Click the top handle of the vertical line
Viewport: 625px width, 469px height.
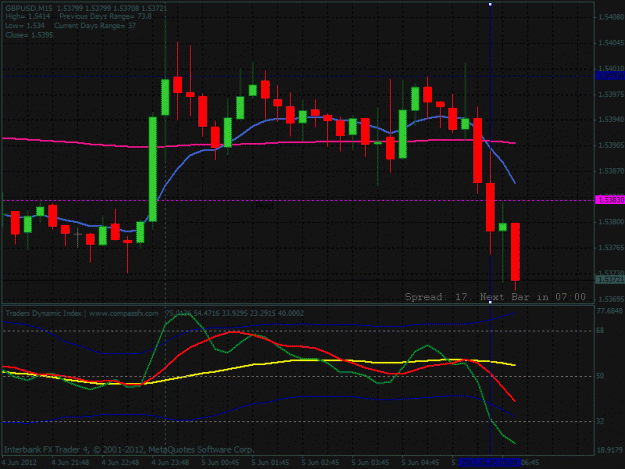[490, 4]
